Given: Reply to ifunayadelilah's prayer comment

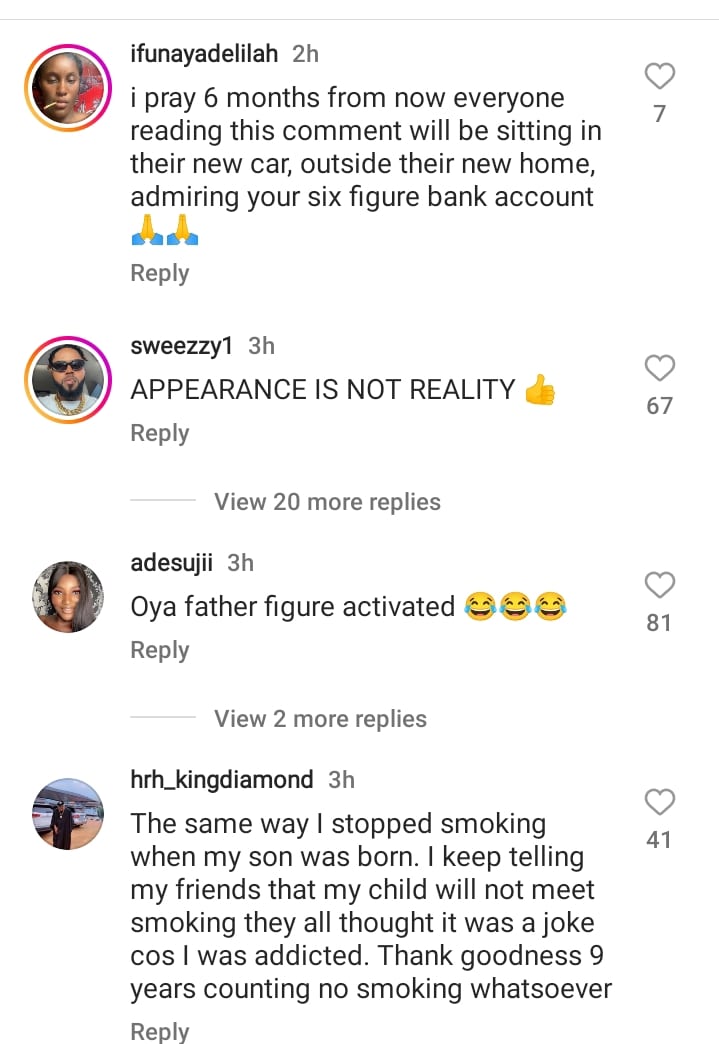Looking at the screenshot, I should coord(160,273).
